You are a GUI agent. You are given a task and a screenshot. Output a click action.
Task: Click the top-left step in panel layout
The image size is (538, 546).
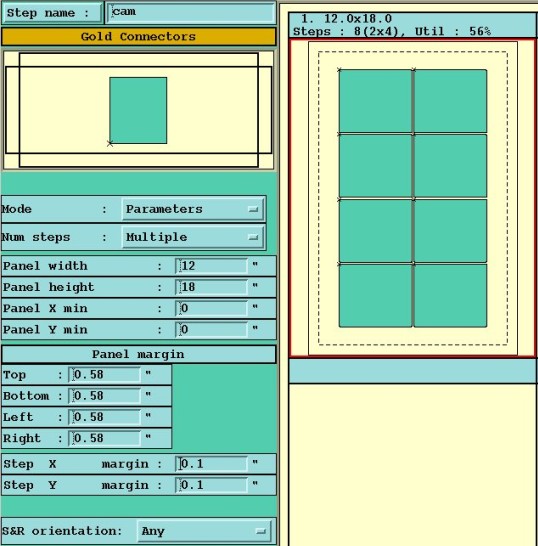point(375,101)
